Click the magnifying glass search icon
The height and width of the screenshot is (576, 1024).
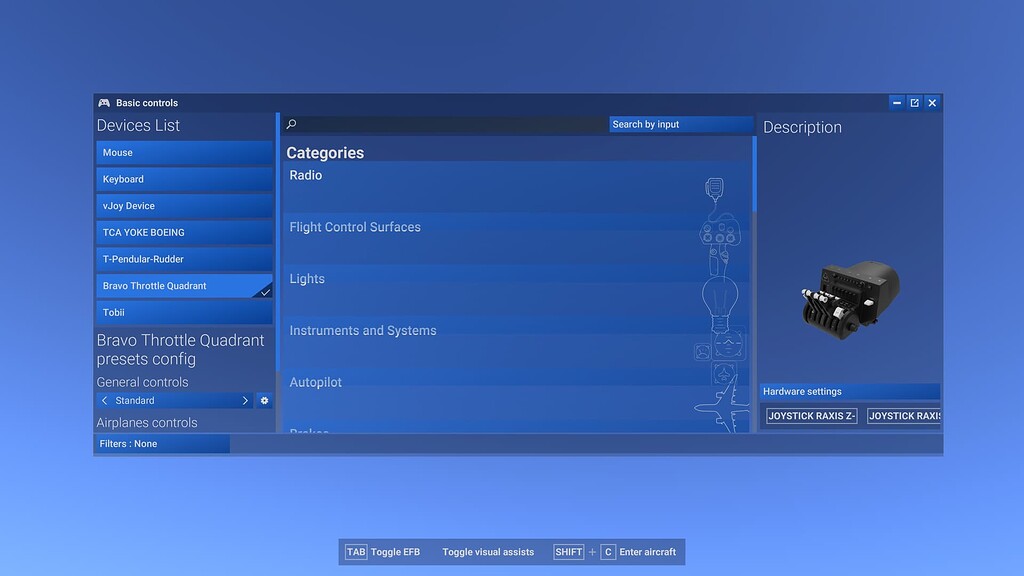291,124
